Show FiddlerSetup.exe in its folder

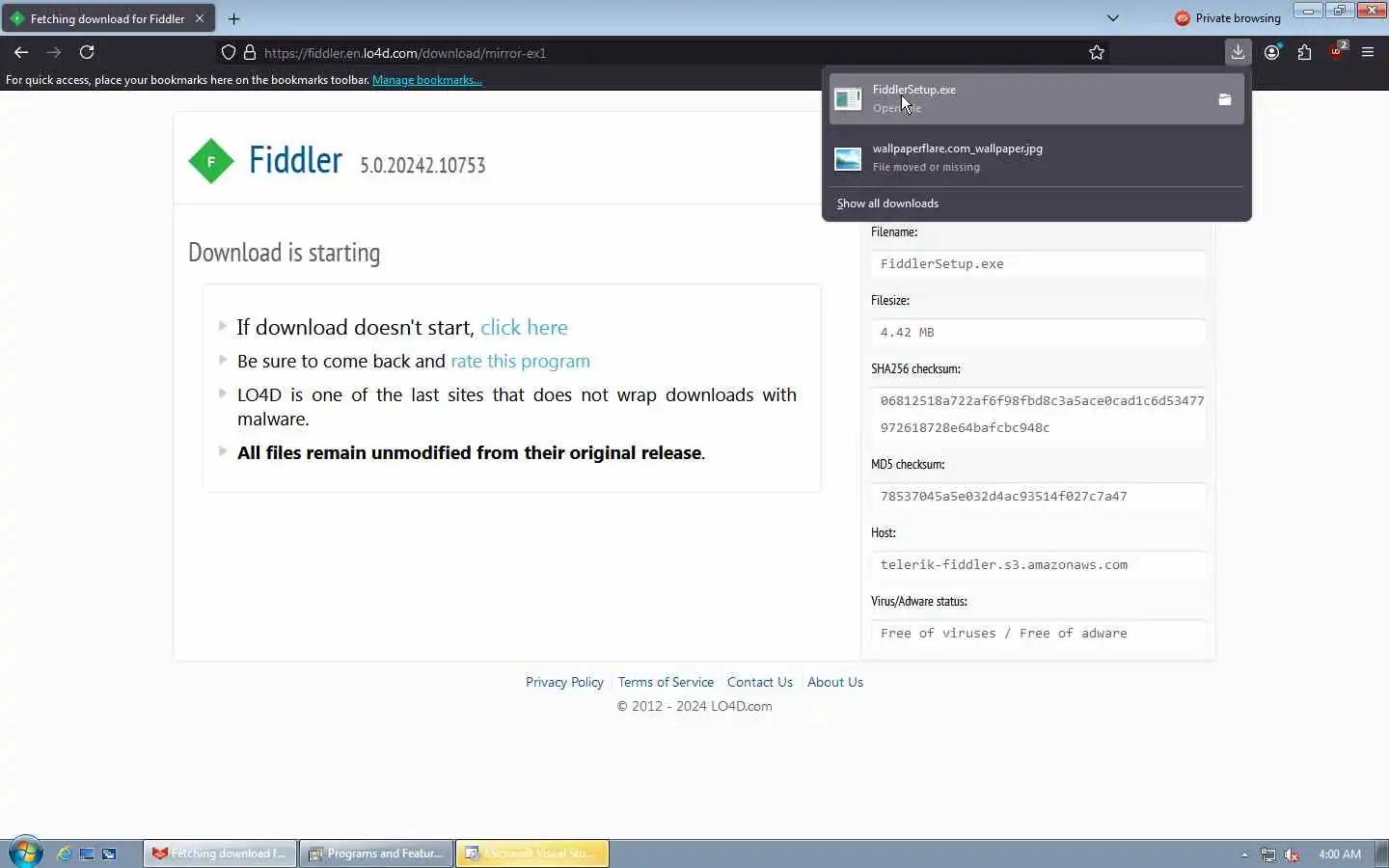(x=1225, y=99)
